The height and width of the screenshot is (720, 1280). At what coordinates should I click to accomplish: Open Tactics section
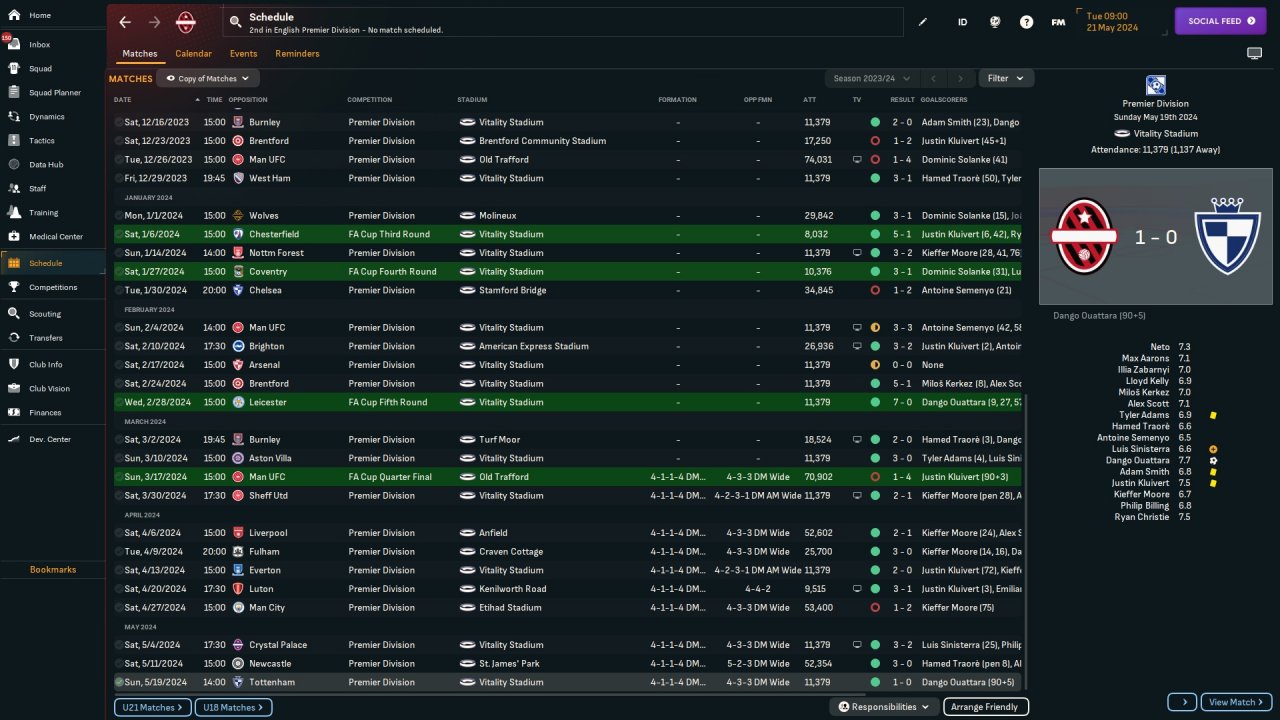pos(52,141)
